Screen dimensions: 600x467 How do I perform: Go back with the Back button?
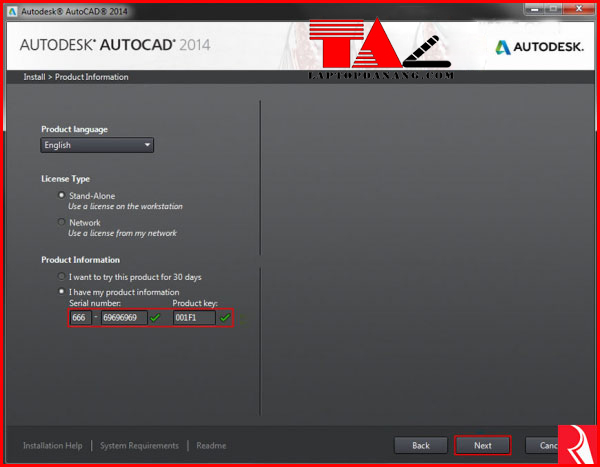tap(421, 445)
